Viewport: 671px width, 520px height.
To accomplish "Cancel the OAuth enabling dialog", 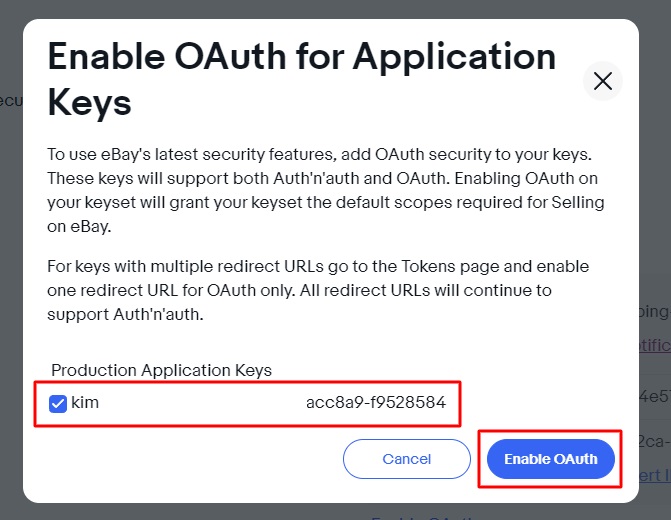I will click(x=407, y=459).
